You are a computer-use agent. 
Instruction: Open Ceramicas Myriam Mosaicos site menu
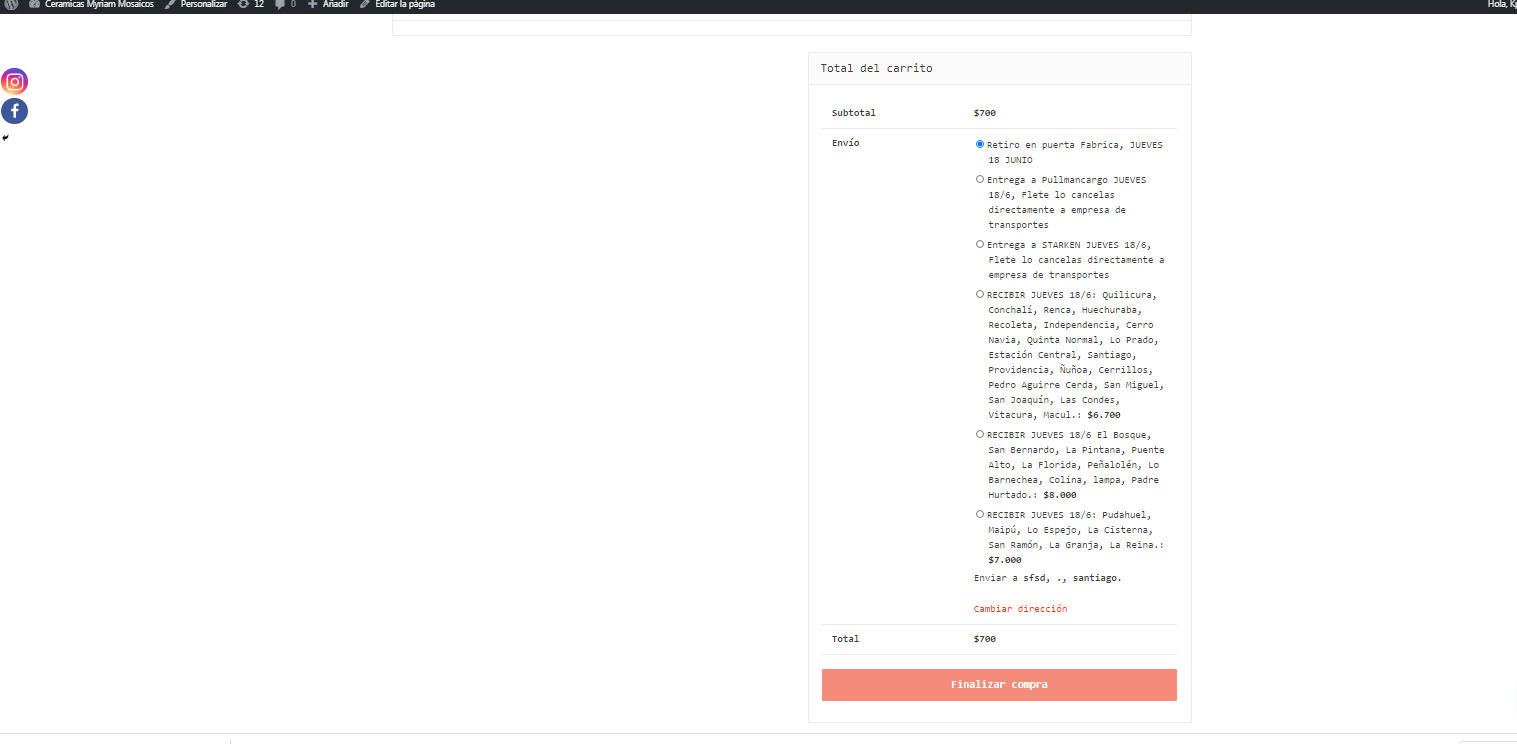(91, 5)
